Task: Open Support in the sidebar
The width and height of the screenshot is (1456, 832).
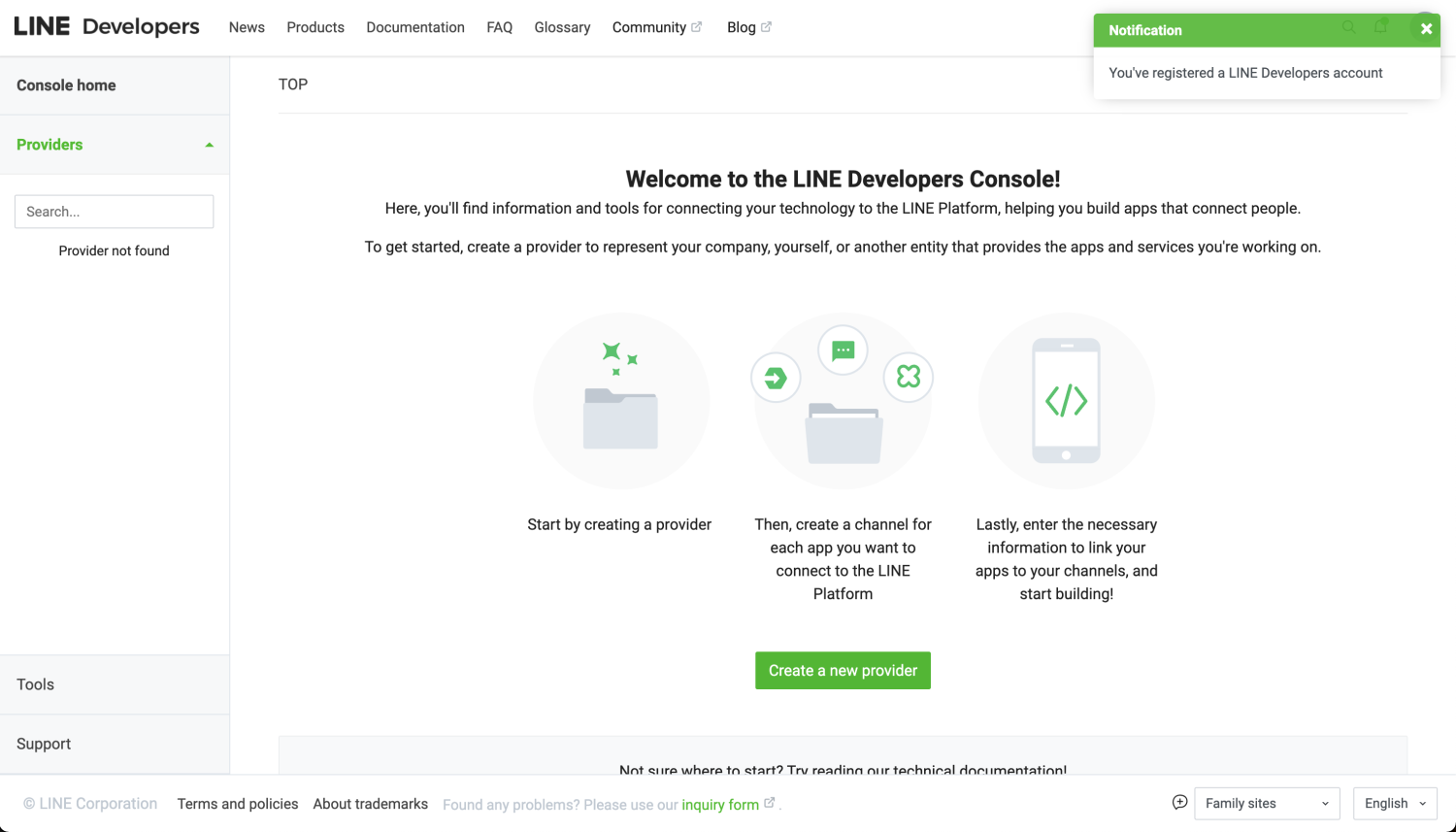Action: coord(115,744)
